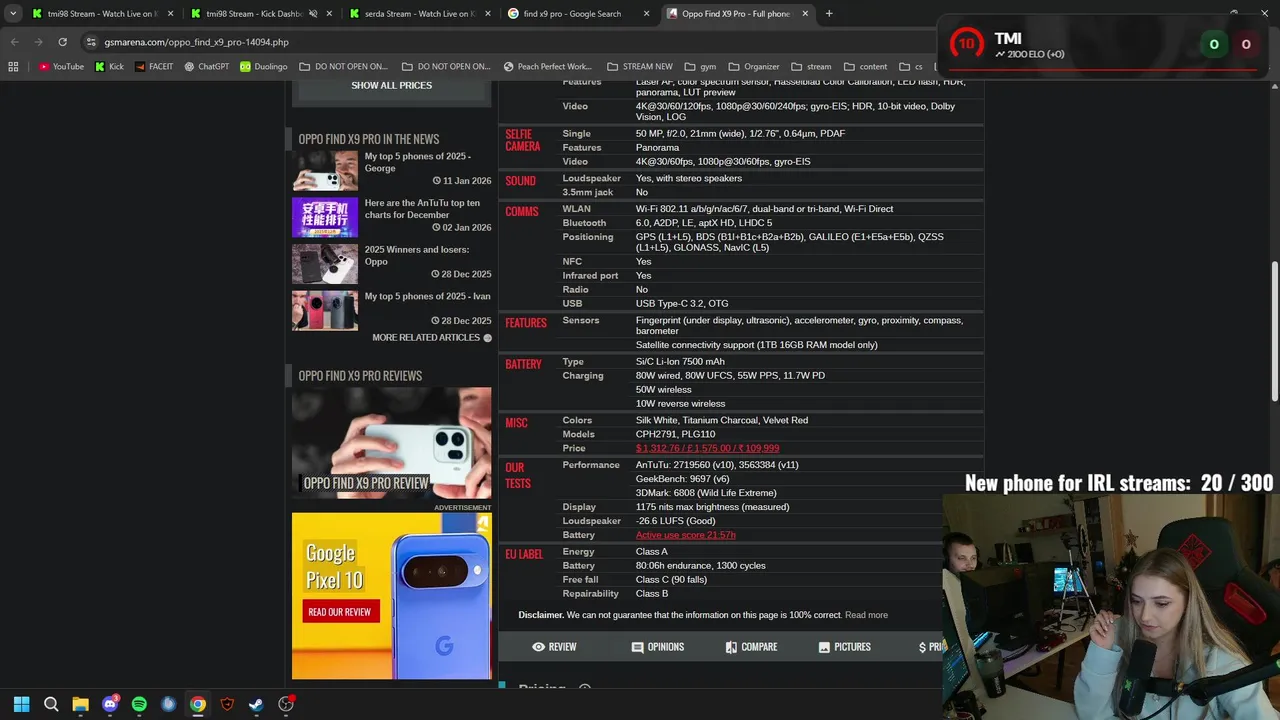Image resolution: width=1280 pixels, height=720 pixels.
Task: Reload the current page
Action: tap(62, 42)
